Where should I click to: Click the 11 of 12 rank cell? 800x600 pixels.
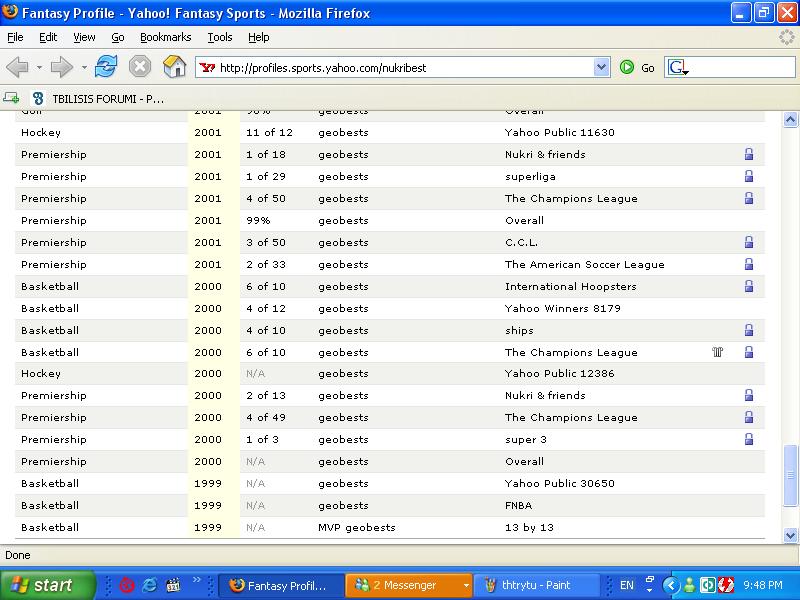269,133
